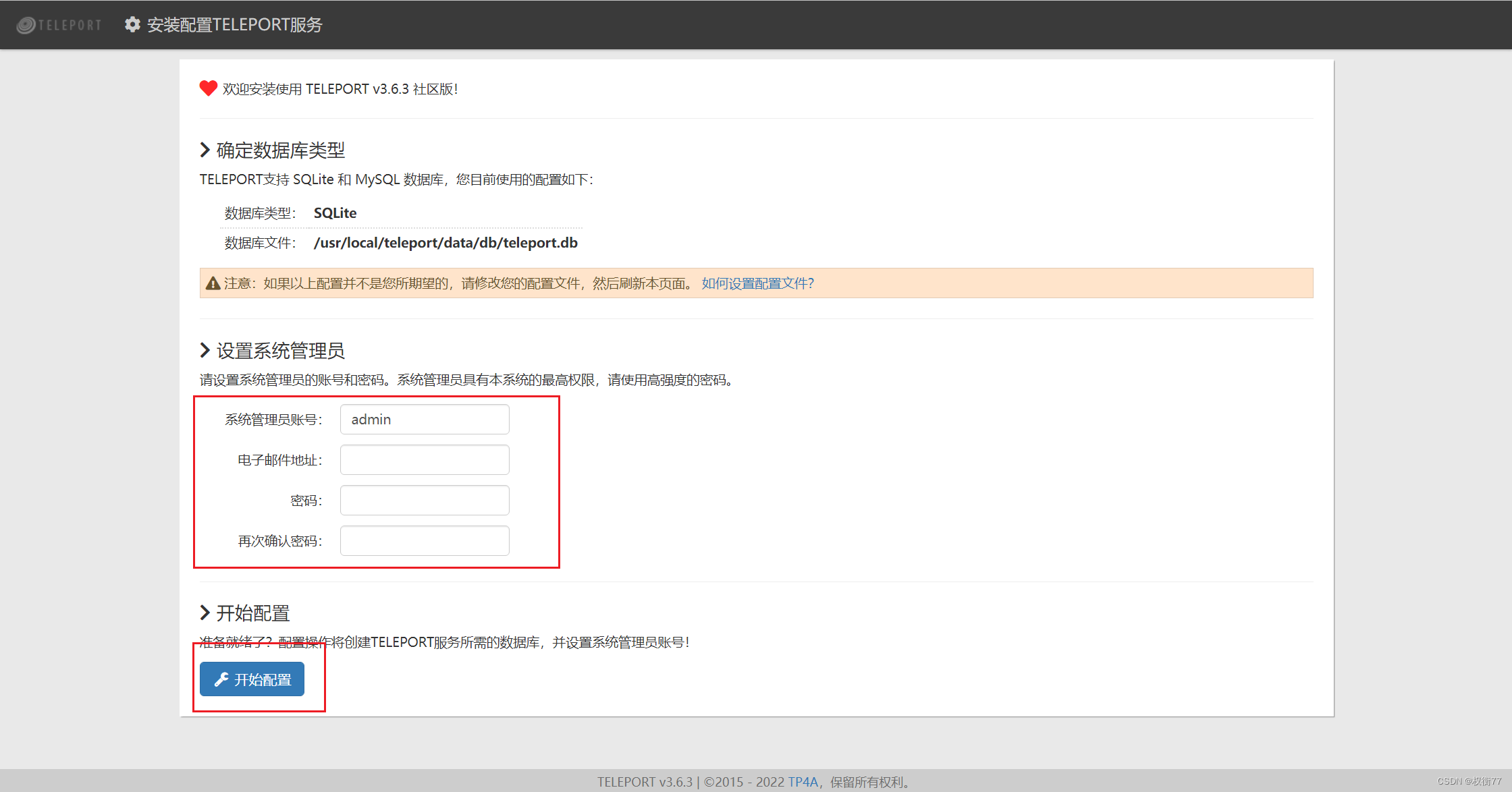Click chevron beside 设置系统管理员 heading
Viewport: 1512px width, 792px height.
(205, 350)
